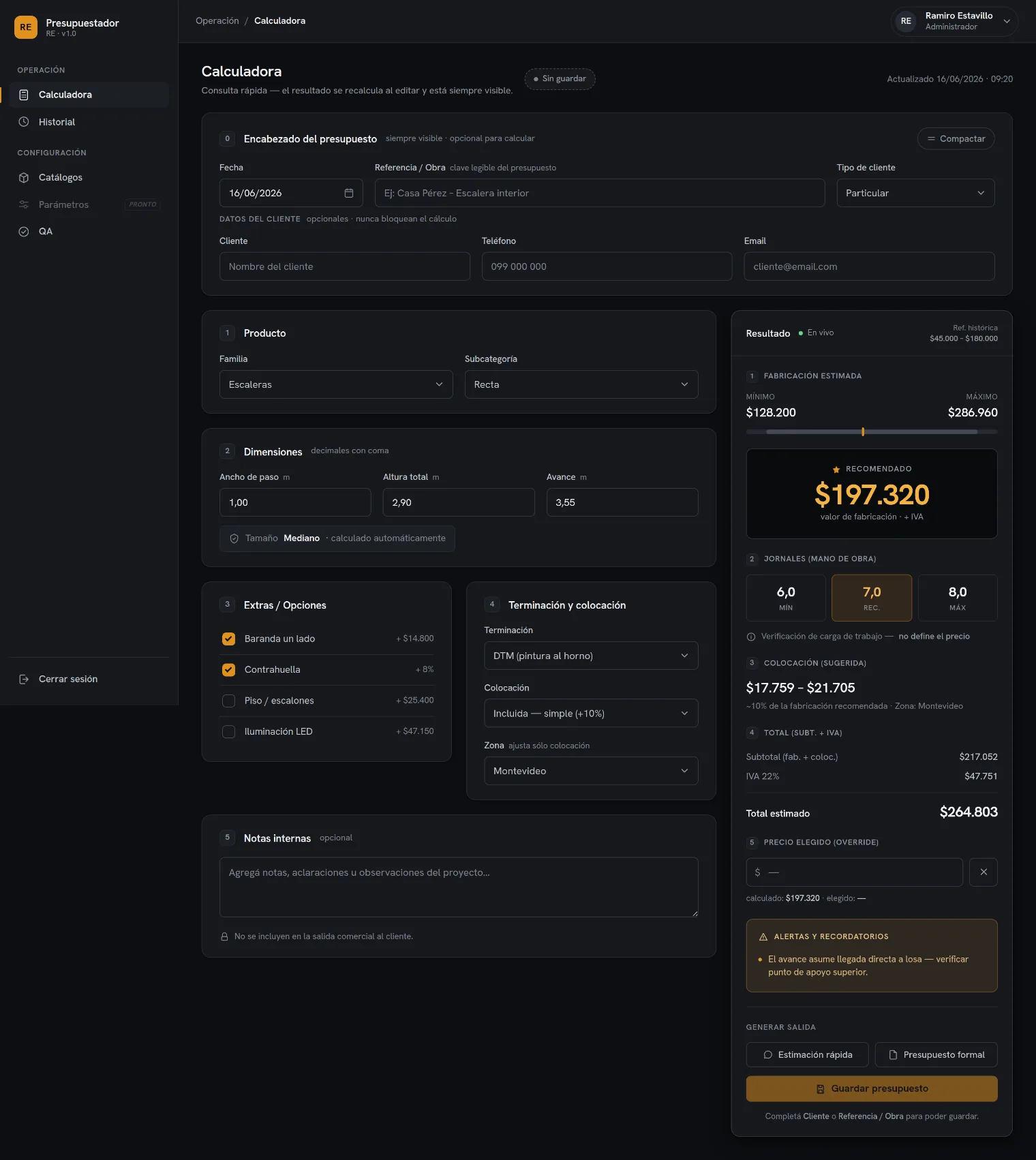Click Presupuesto formal output button
Image resolution: width=1036 pixels, height=1160 pixels.
(x=936, y=1054)
